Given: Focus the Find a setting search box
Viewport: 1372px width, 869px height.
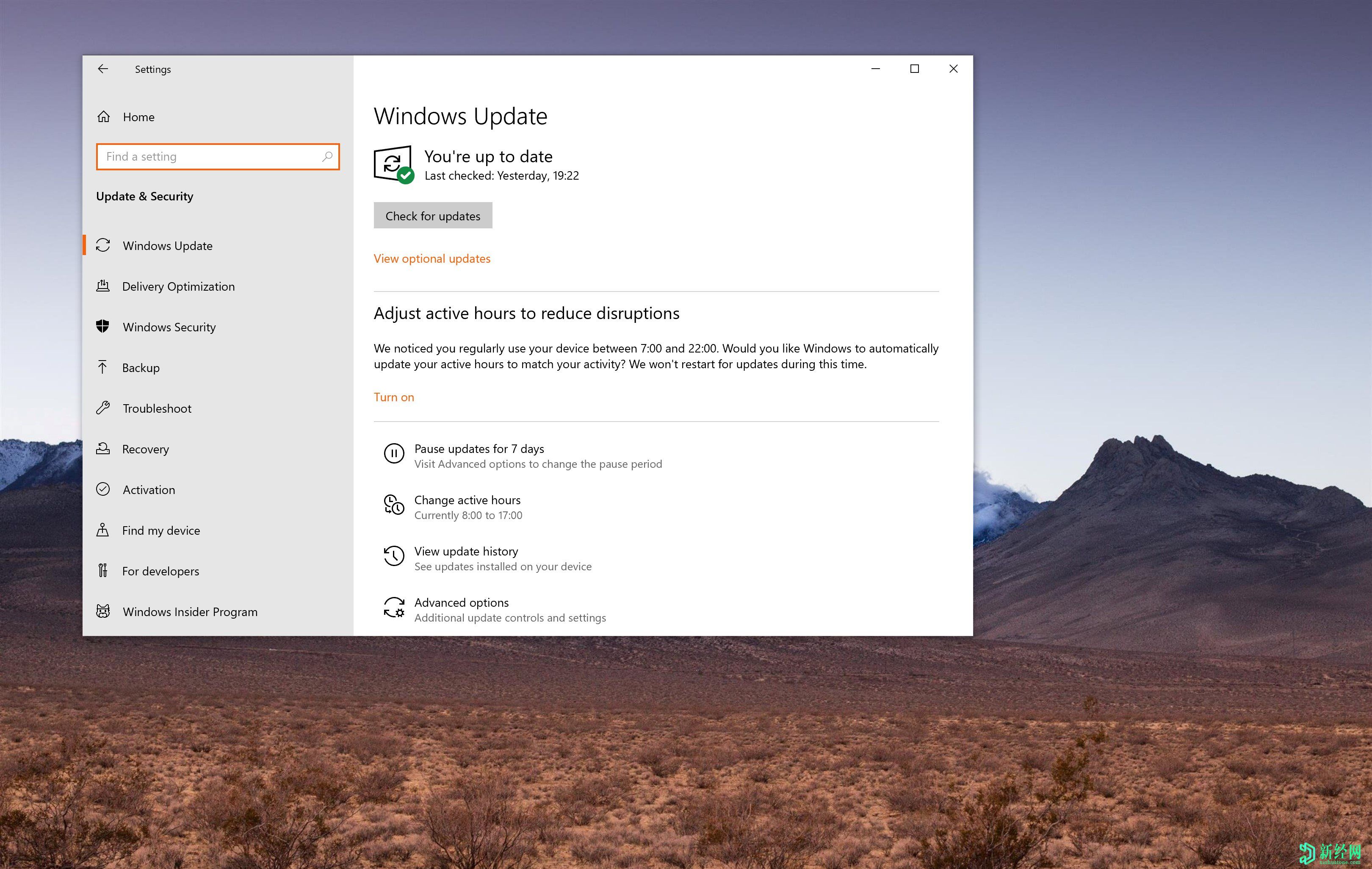Looking at the screenshot, I should point(211,157).
